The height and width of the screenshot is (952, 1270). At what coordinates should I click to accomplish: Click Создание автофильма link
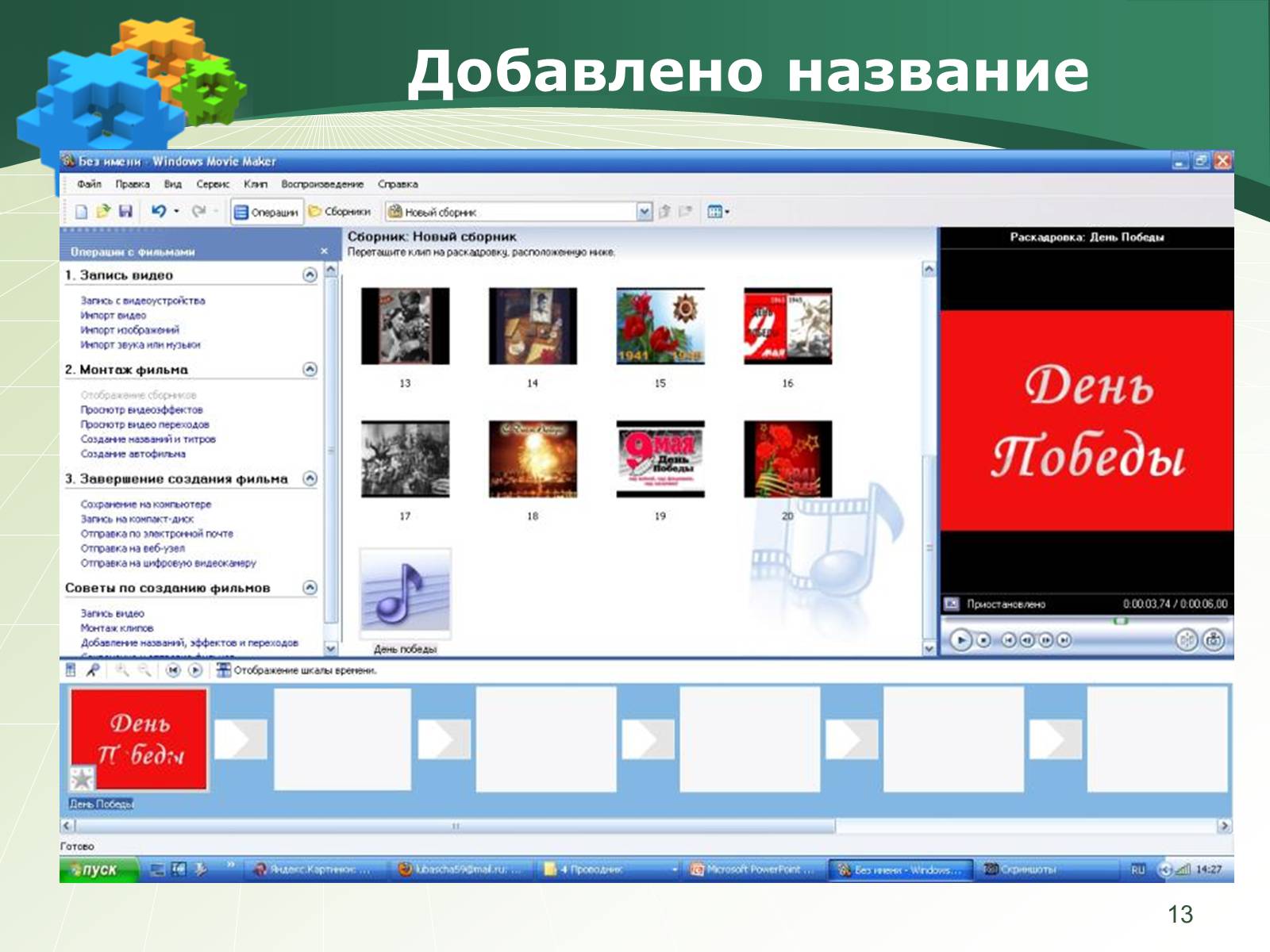point(133,454)
